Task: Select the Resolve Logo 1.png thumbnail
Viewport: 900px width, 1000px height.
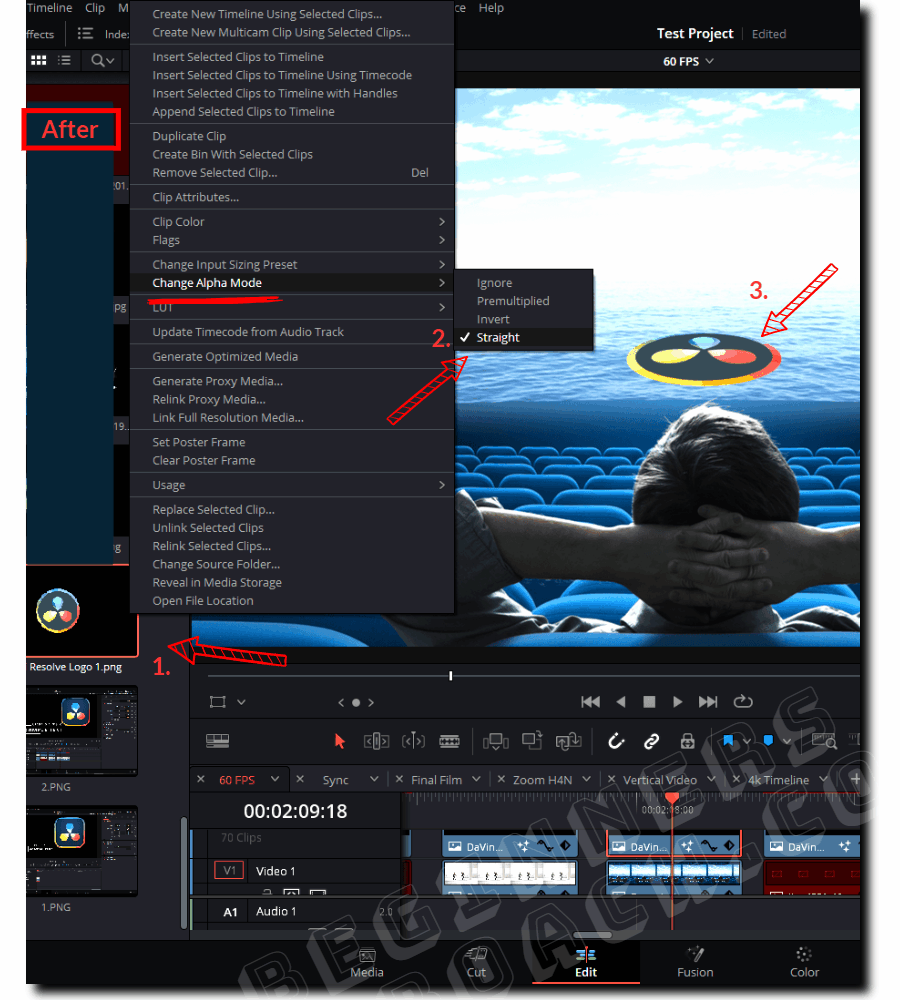Action: (x=58, y=610)
